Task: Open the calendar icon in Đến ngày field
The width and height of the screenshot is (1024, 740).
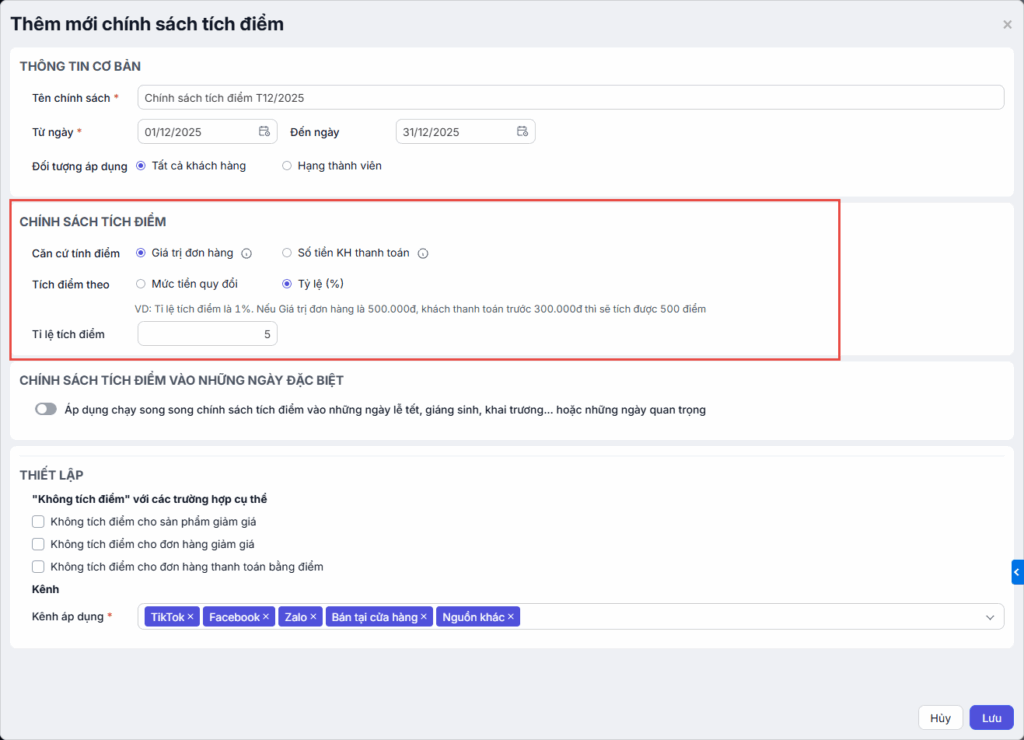Action: [522, 131]
